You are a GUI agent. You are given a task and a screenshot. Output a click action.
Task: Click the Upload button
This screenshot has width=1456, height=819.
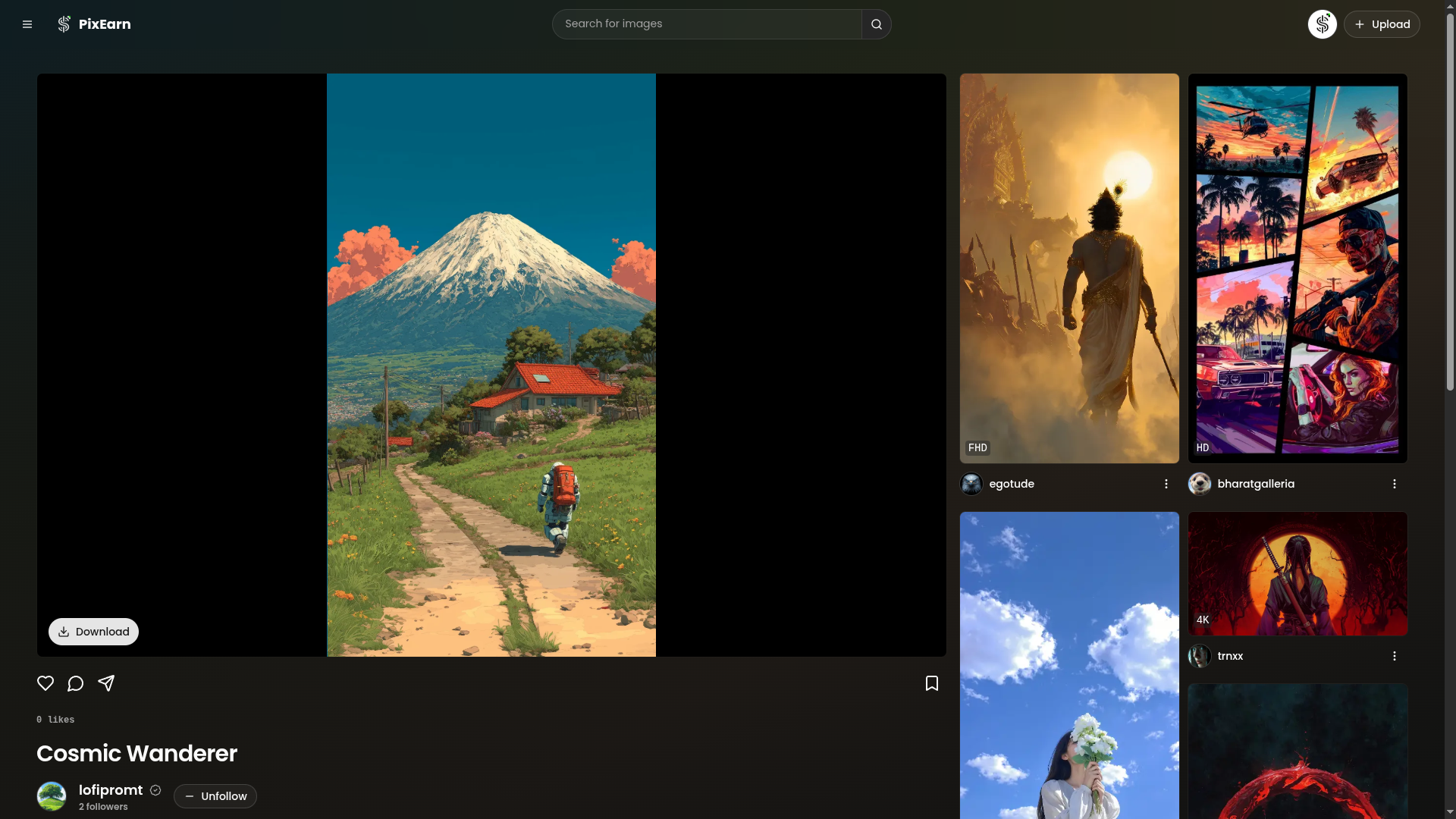click(x=1381, y=24)
